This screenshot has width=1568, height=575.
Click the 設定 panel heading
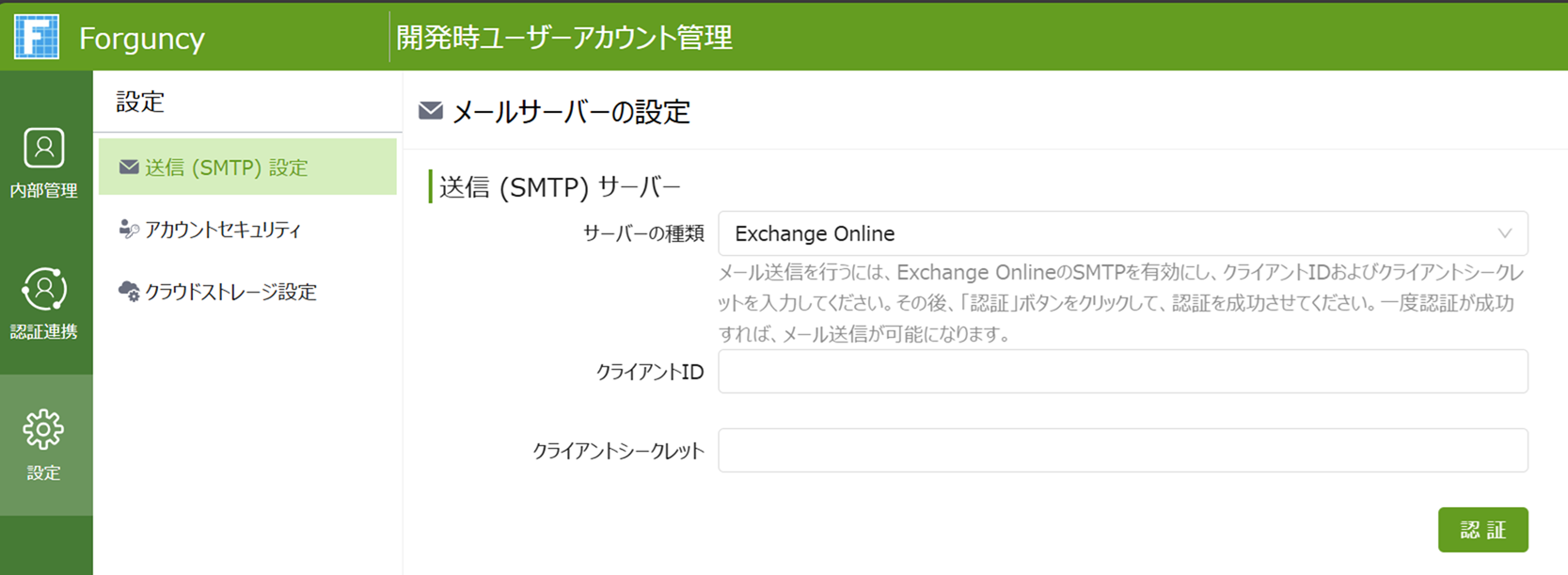click(140, 102)
